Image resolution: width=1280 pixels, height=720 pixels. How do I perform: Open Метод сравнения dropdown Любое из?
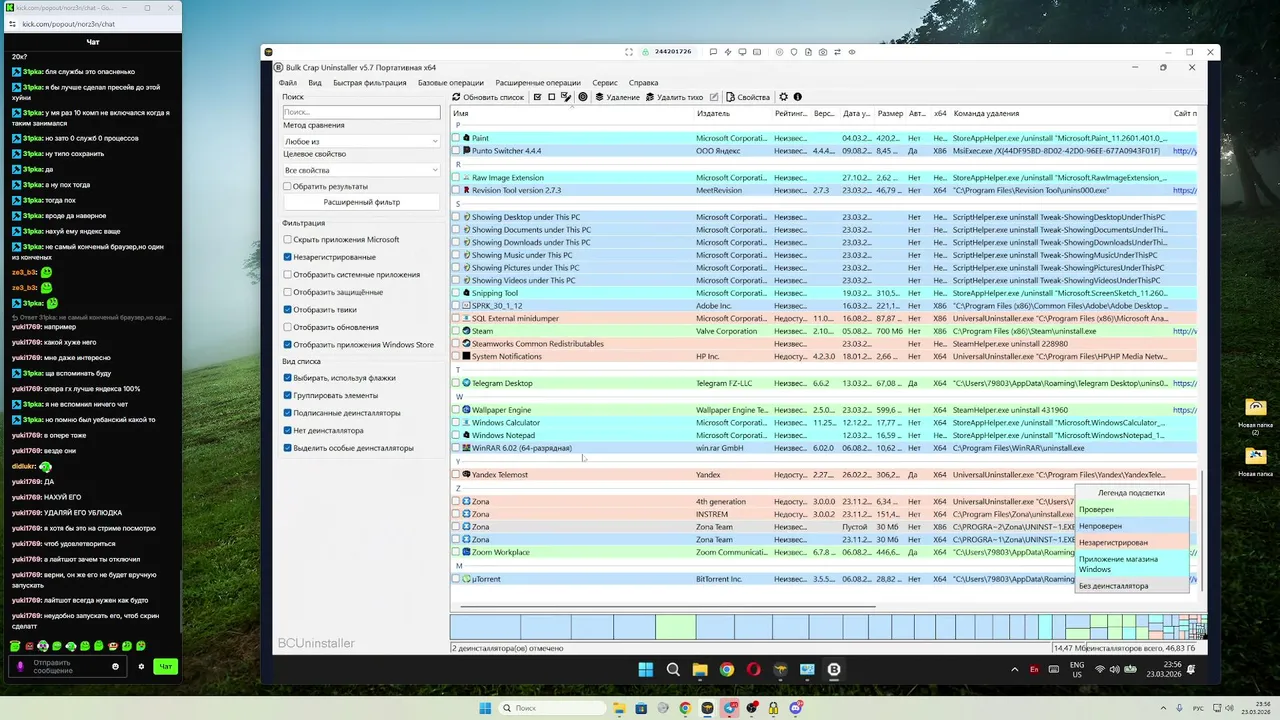361,142
